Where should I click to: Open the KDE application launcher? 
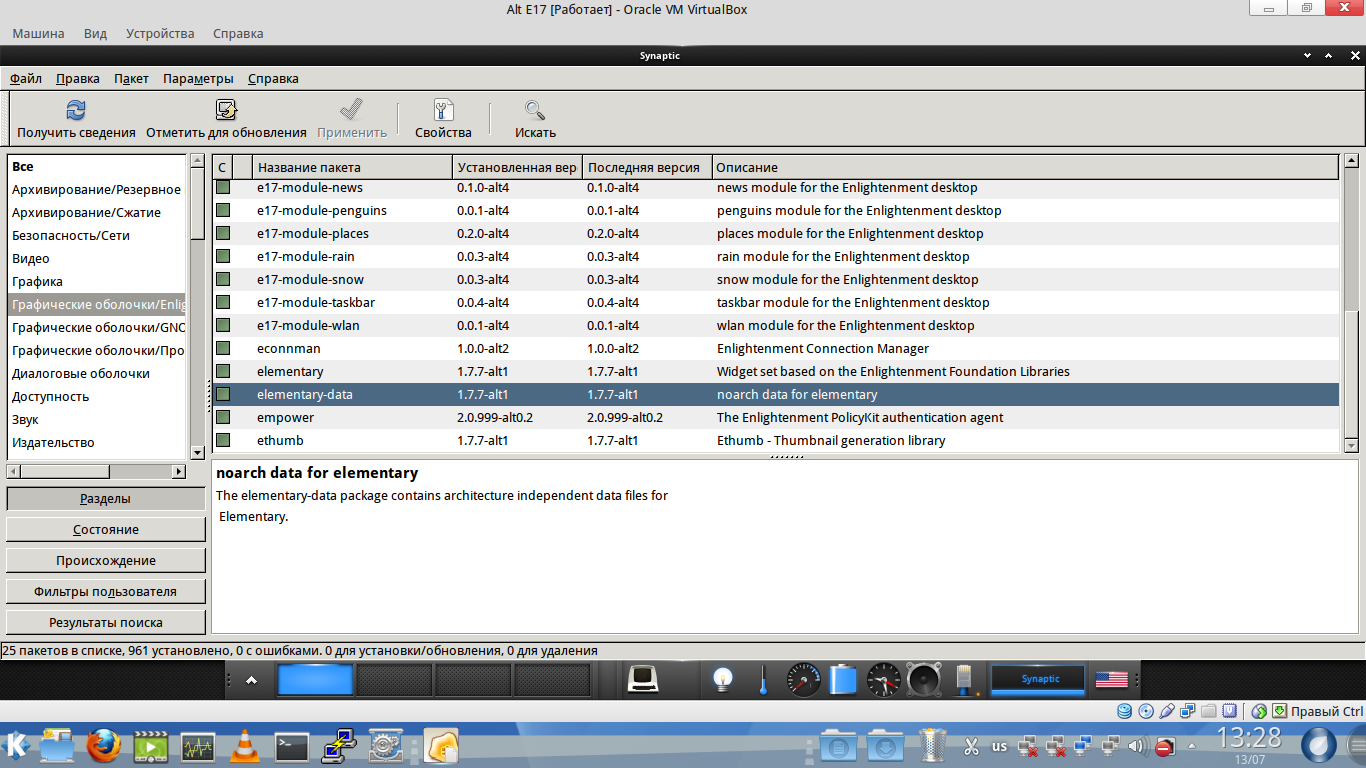point(17,745)
